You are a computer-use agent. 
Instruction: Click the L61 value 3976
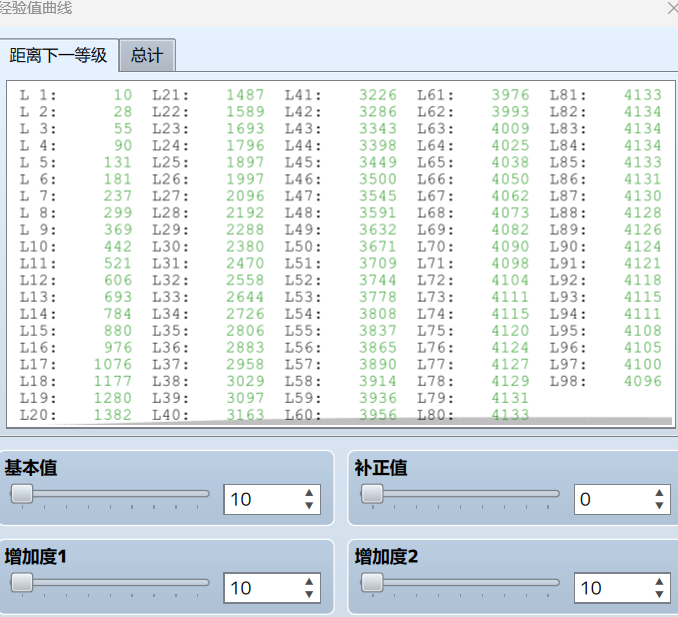click(510, 95)
